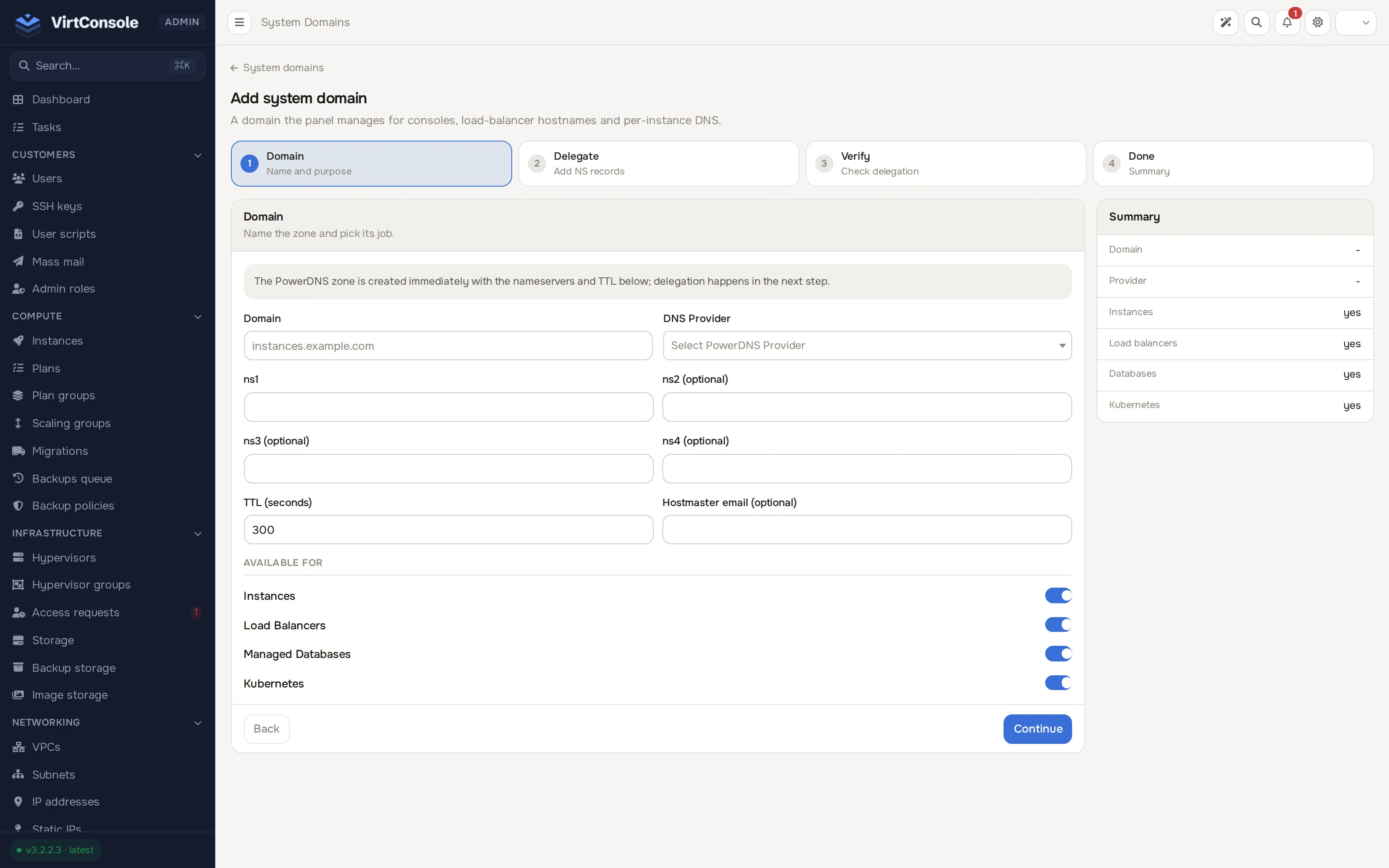This screenshot has width=1389, height=868.
Task: Click the VPCs network icon
Action: click(18, 747)
